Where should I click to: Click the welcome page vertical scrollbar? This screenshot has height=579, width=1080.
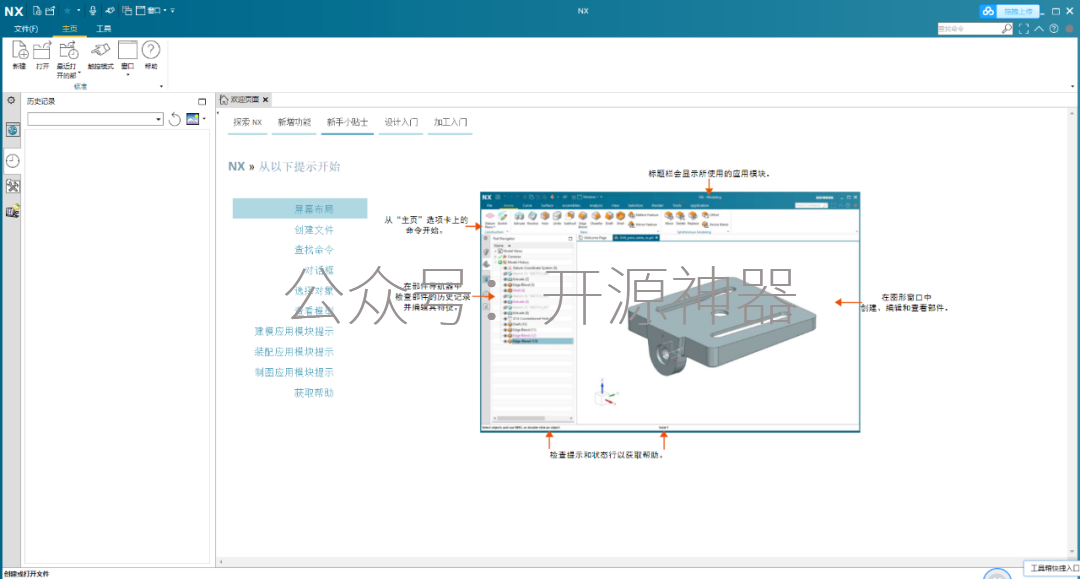pyautogui.click(x=1072, y=333)
